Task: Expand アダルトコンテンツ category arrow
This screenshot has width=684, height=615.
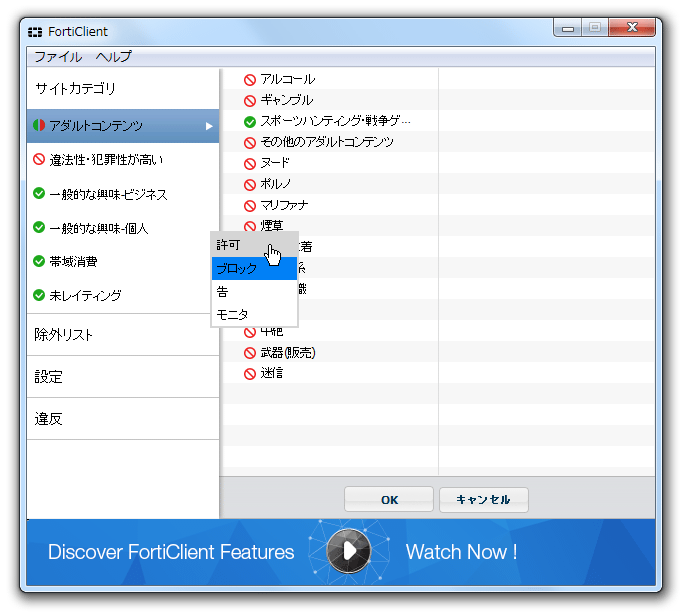Action: coord(209,126)
